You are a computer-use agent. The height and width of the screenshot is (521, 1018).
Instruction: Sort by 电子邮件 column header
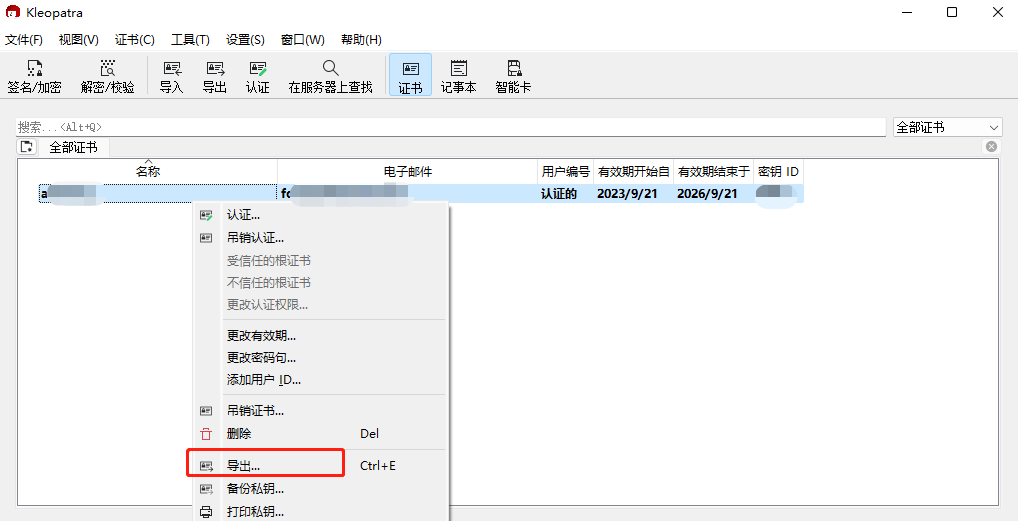point(408,172)
